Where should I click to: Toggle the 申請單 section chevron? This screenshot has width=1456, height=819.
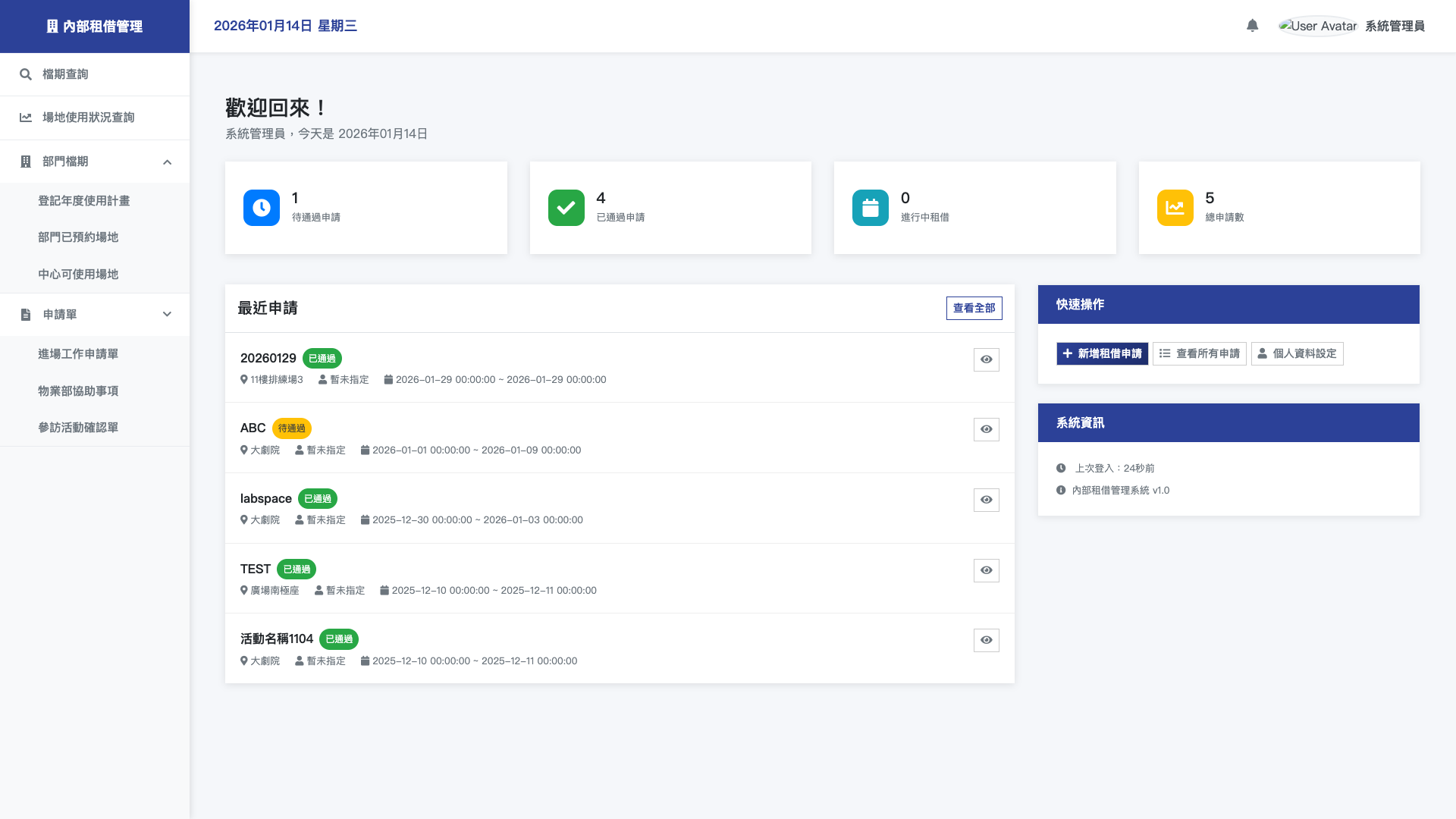(x=167, y=315)
